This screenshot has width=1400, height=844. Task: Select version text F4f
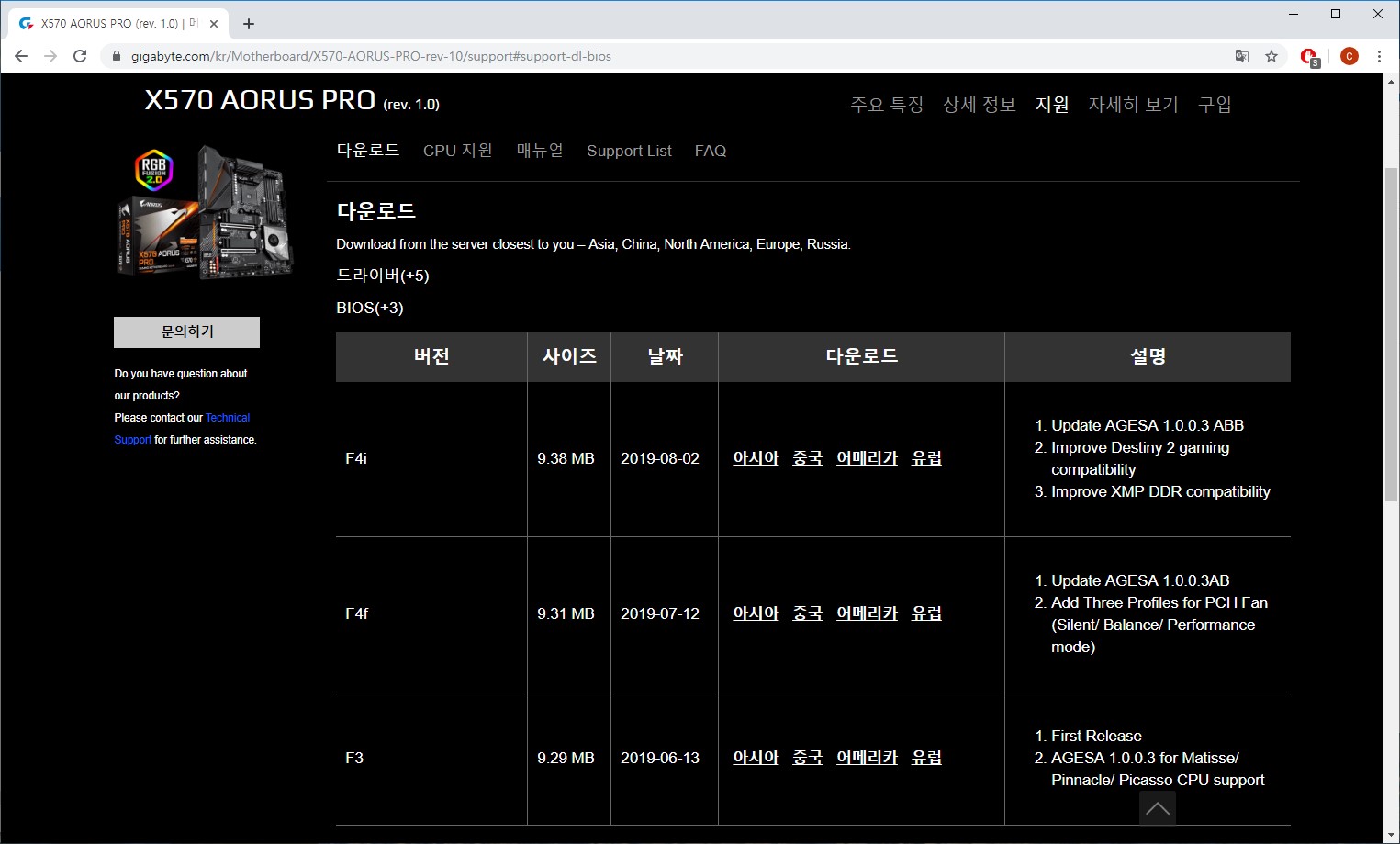point(357,613)
